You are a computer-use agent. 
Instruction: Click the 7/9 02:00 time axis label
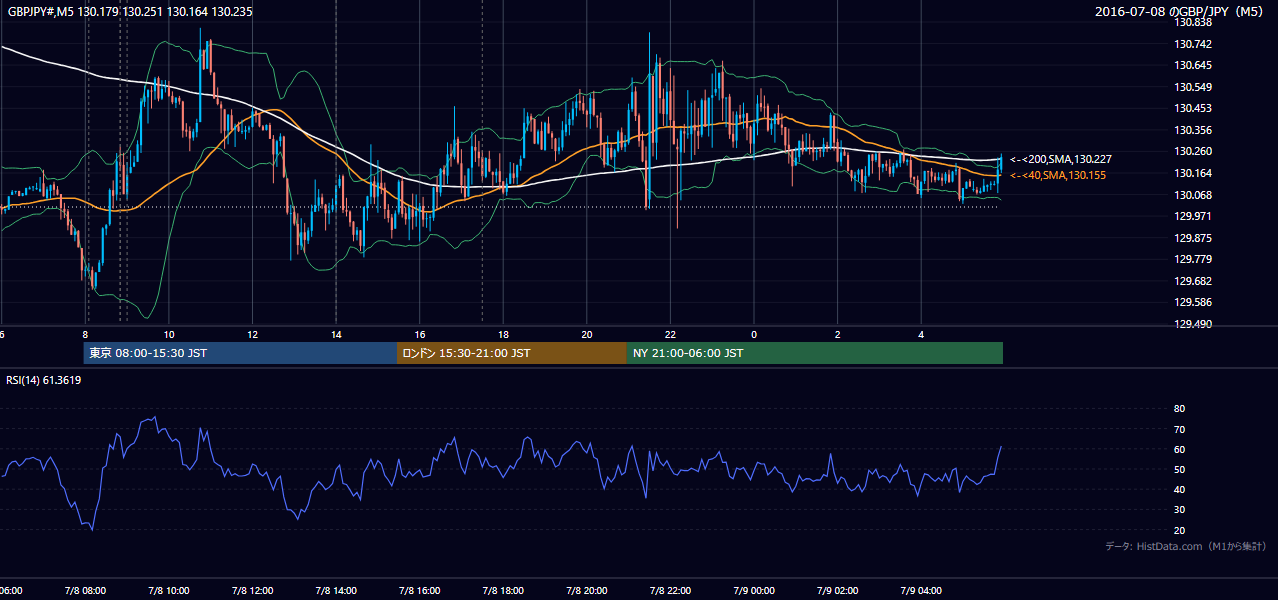(x=838, y=591)
